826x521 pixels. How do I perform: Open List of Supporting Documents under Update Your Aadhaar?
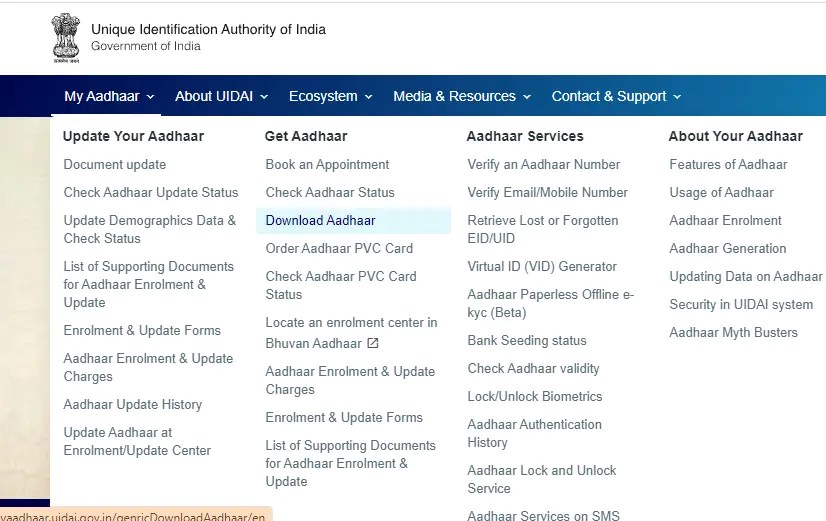click(149, 284)
